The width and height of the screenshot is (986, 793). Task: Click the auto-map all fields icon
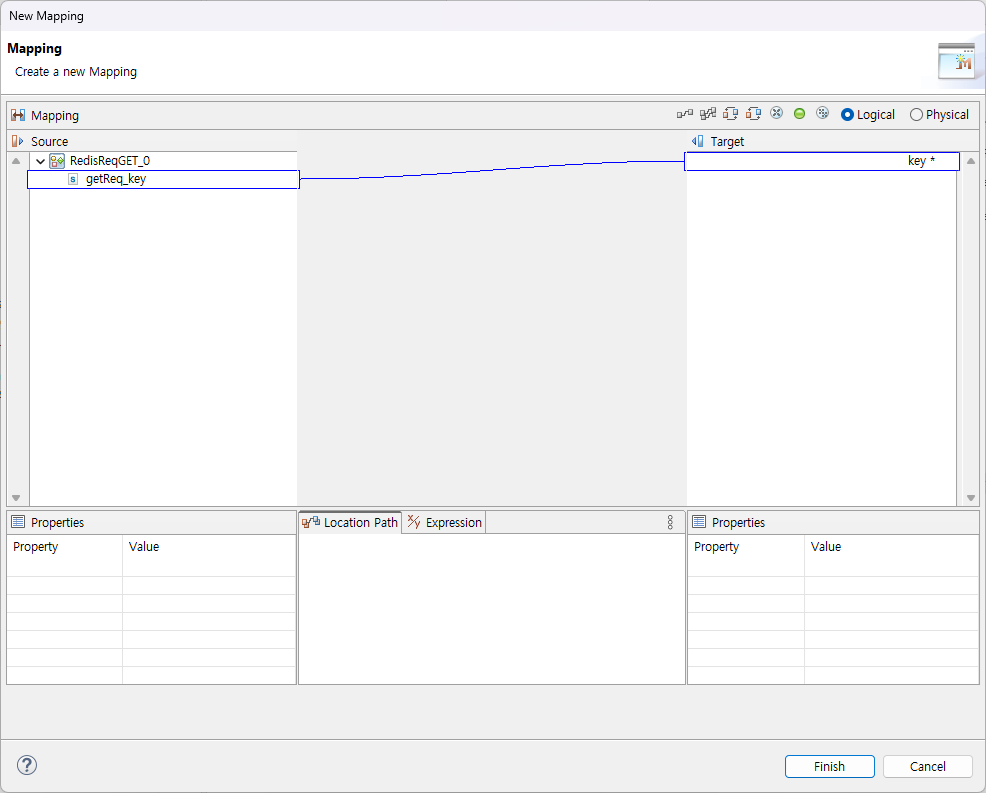pyautogui.click(x=708, y=113)
